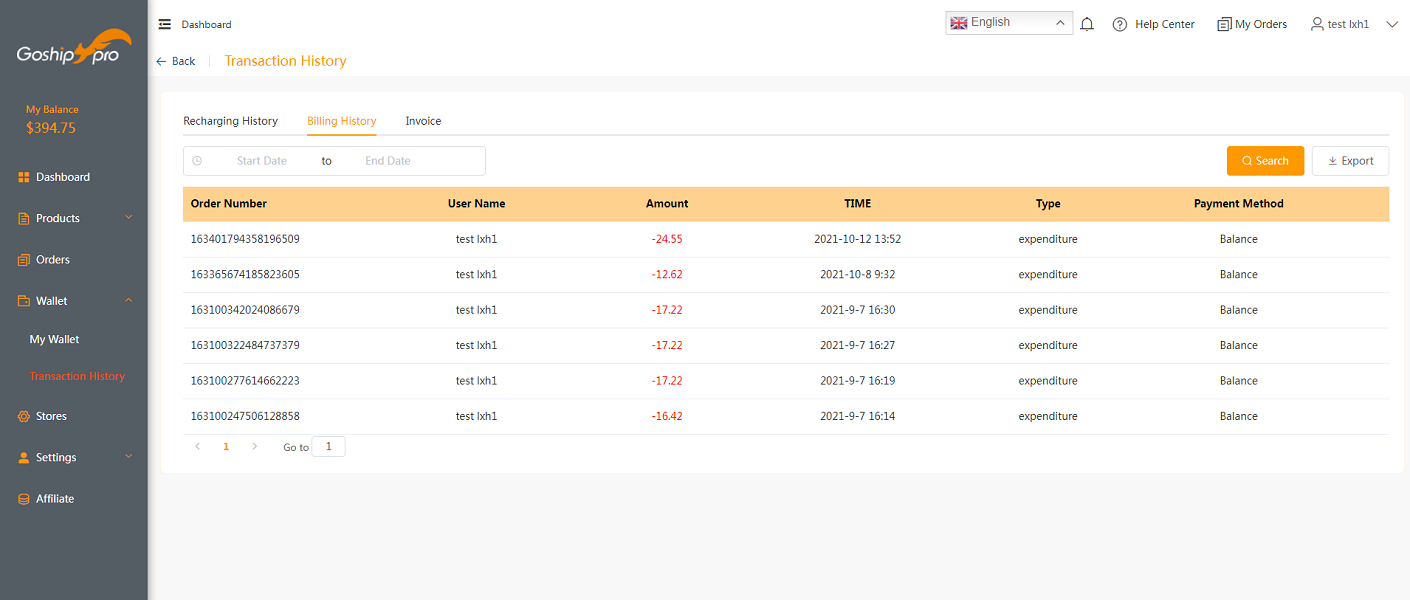The image size is (1410, 600).
Task: Click the hamburger menu collapse icon
Action: pos(165,24)
